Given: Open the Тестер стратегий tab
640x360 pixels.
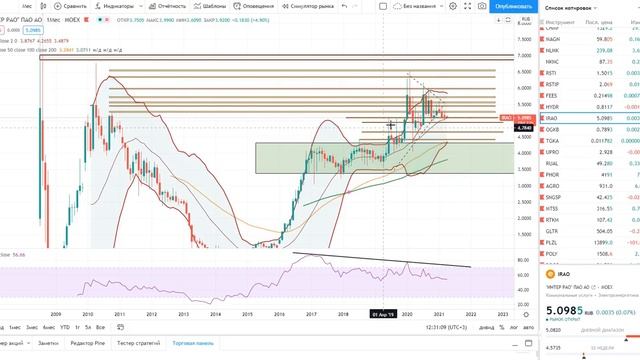Looking at the screenshot, I should (x=138, y=343).
